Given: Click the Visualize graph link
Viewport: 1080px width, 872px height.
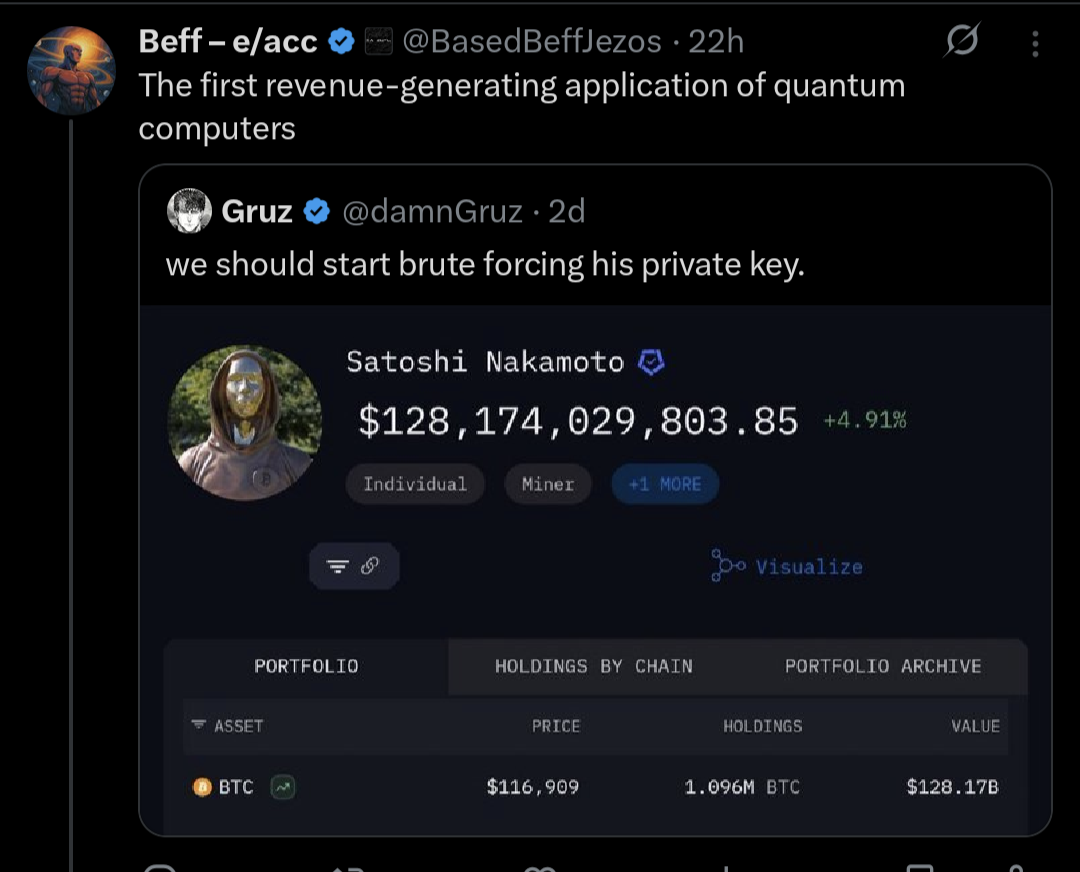Looking at the screenshot, I should [x=787, y=566].
